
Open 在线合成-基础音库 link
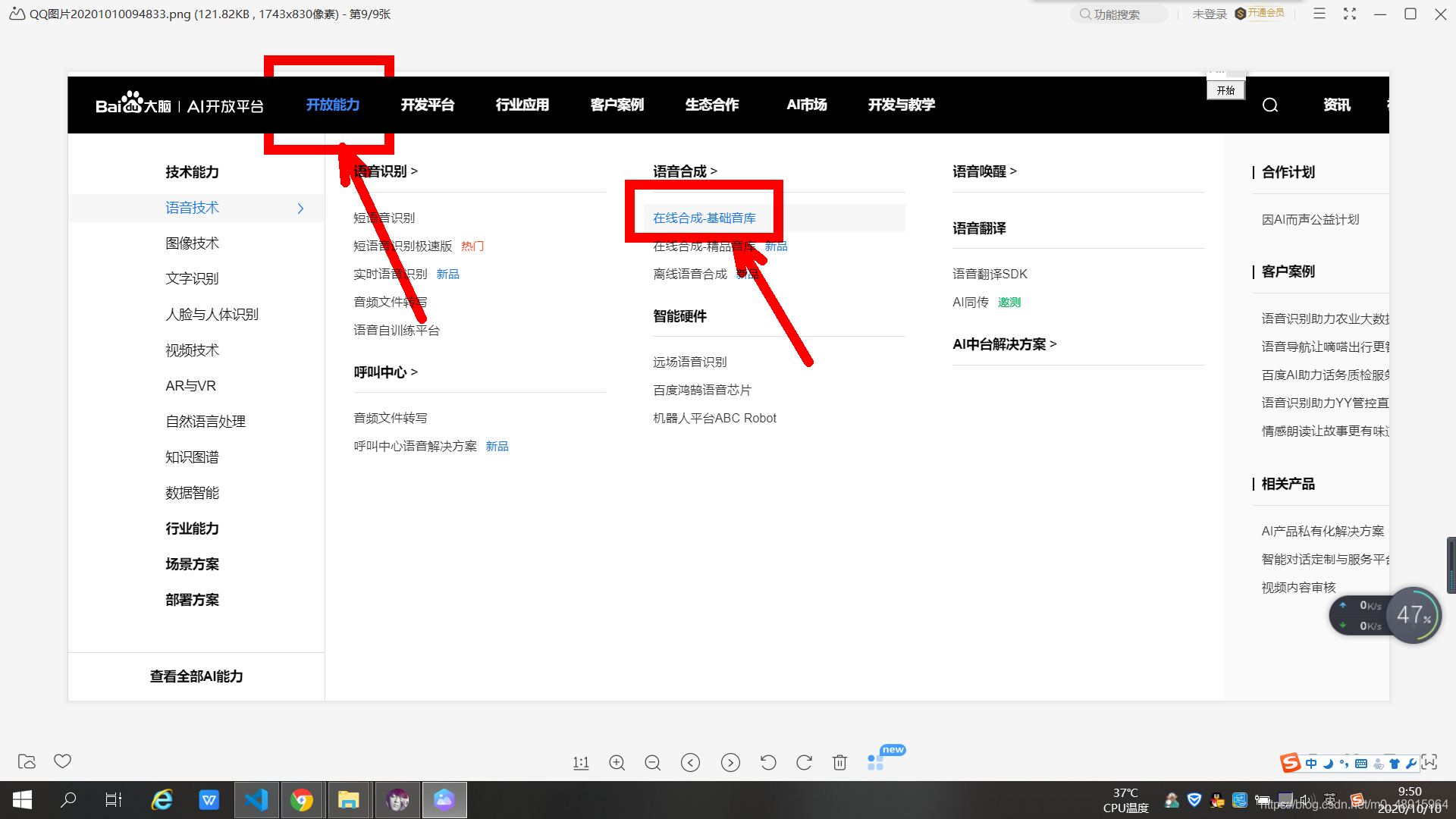(704, 218)
